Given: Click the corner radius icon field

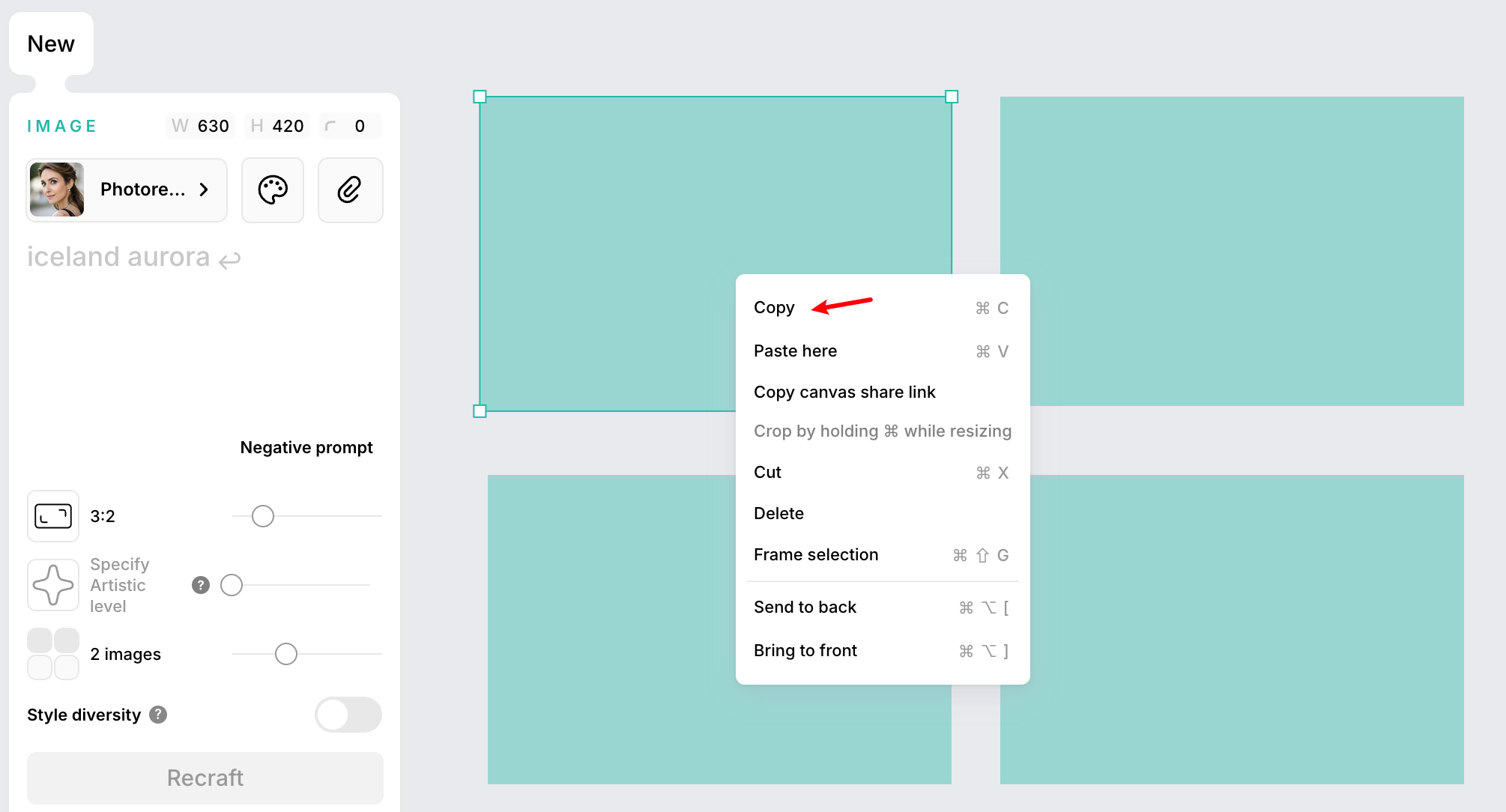Looking at the screenshot, I should [350, 126].
